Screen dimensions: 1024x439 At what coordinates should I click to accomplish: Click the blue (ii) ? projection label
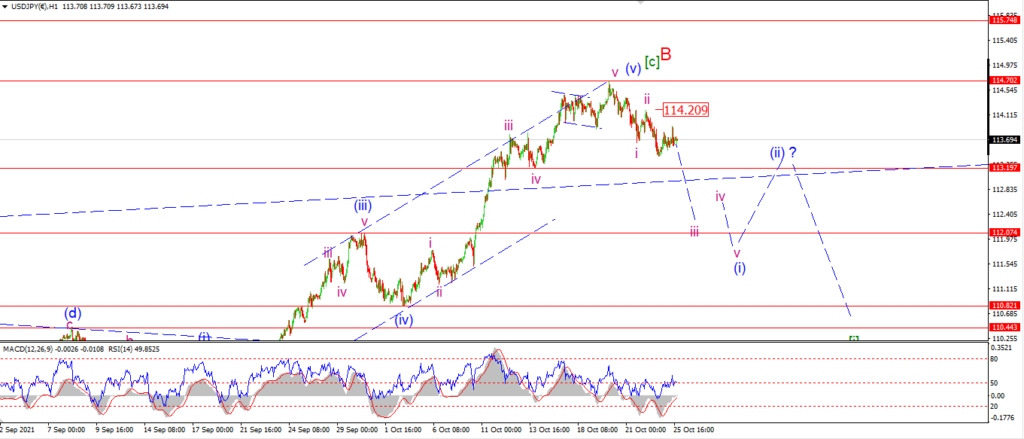click(782, 153)
